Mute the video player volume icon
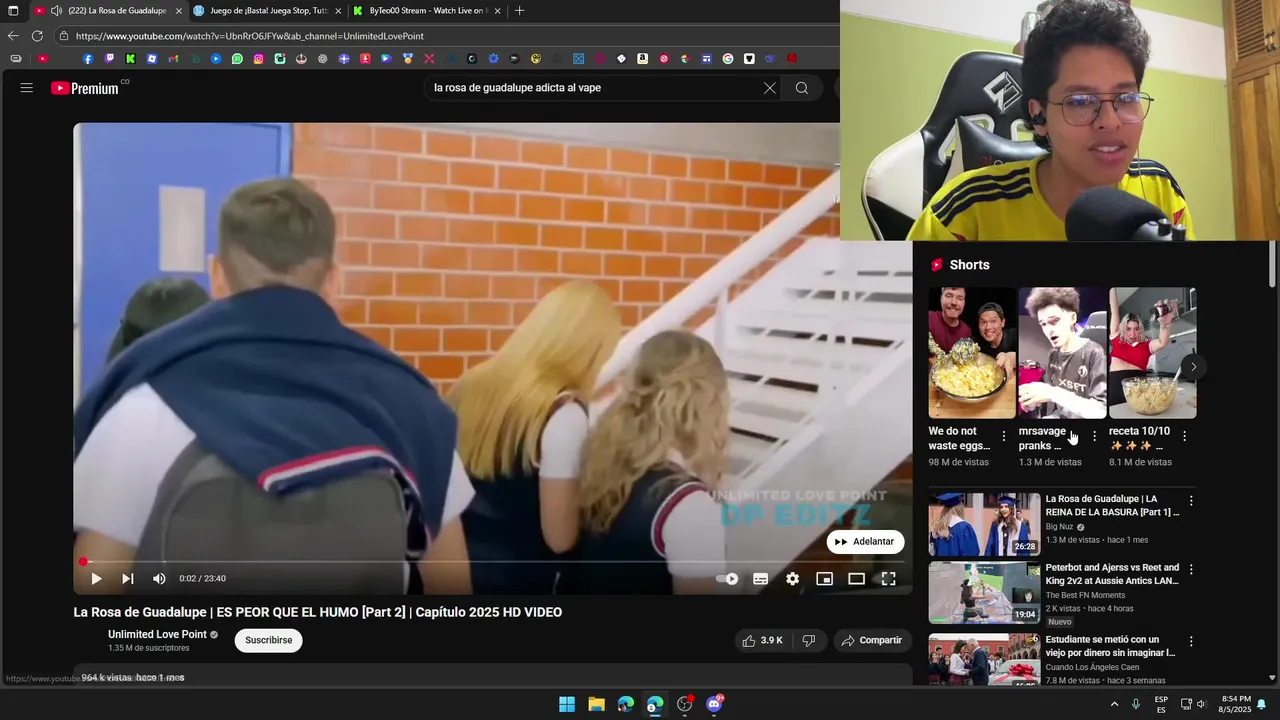Screen dimensions: 1280x720 pos(159,578)
